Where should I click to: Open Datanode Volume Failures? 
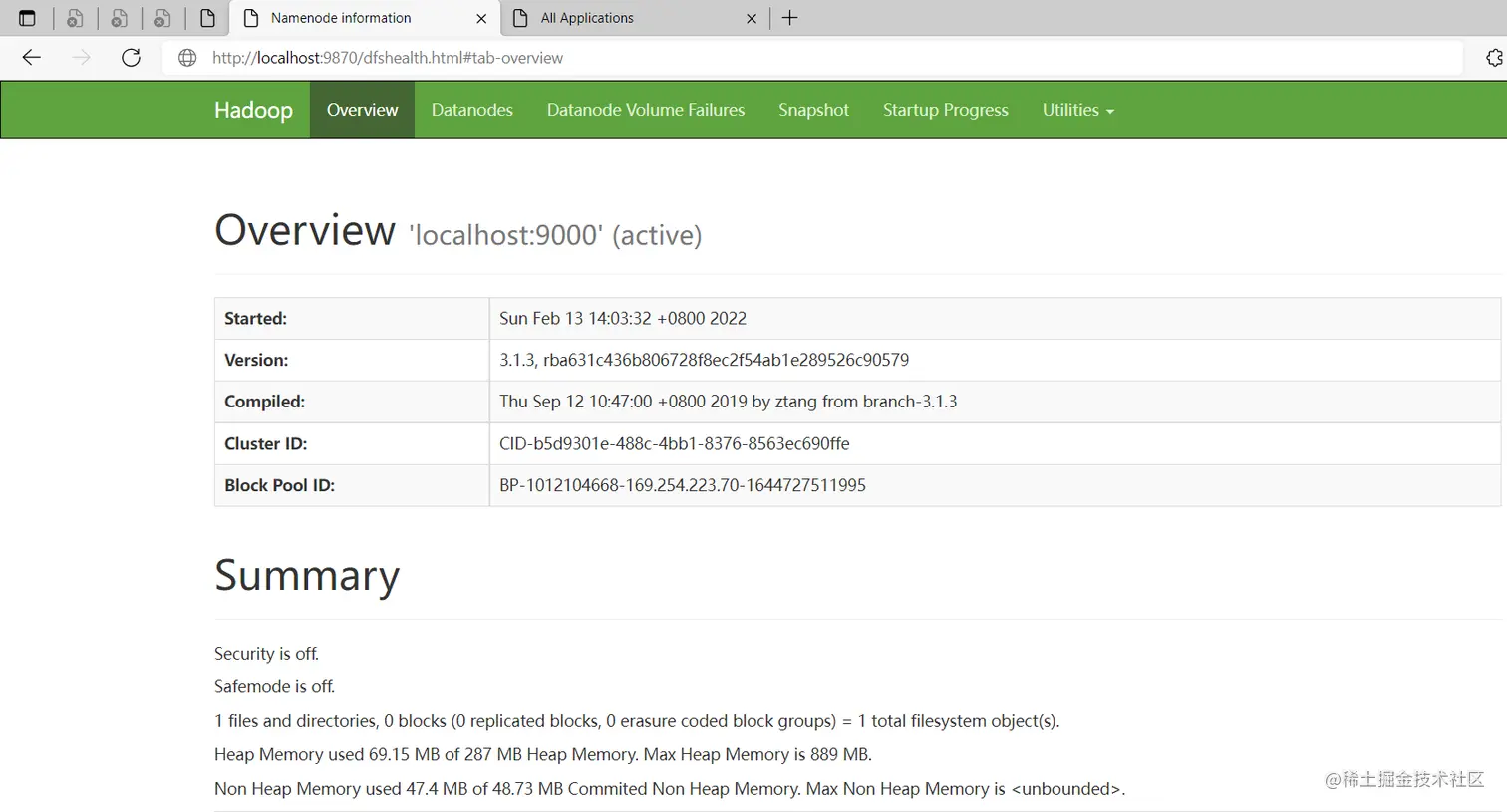point(646,110)
